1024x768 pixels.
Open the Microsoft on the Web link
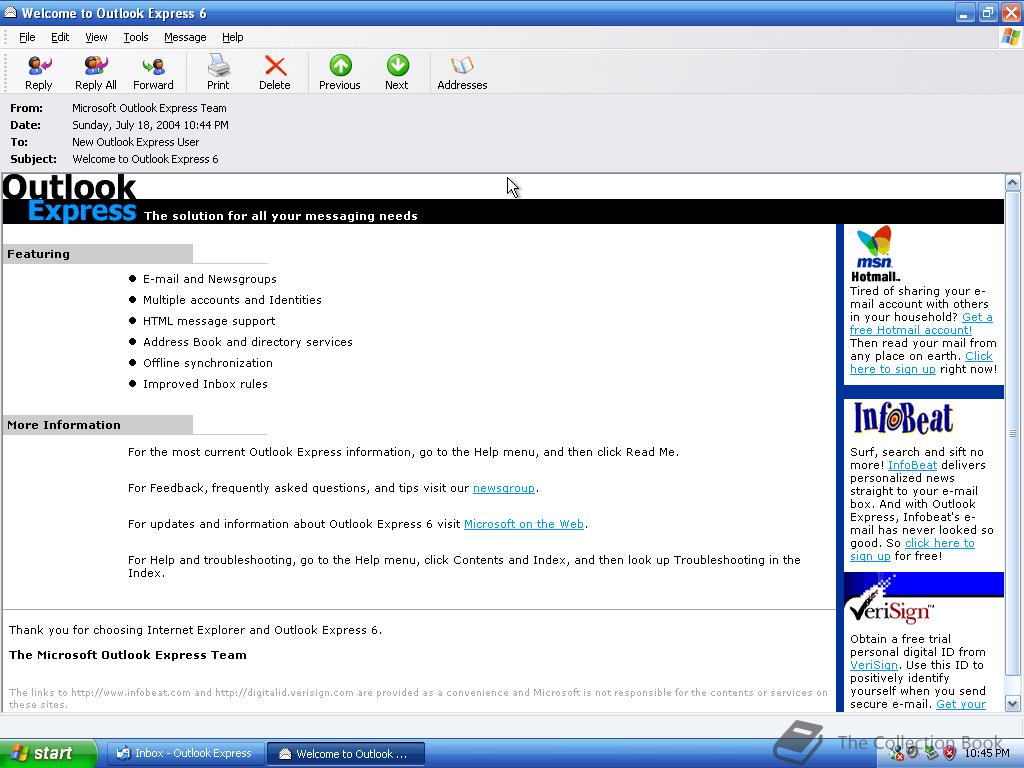pos(524,524)
